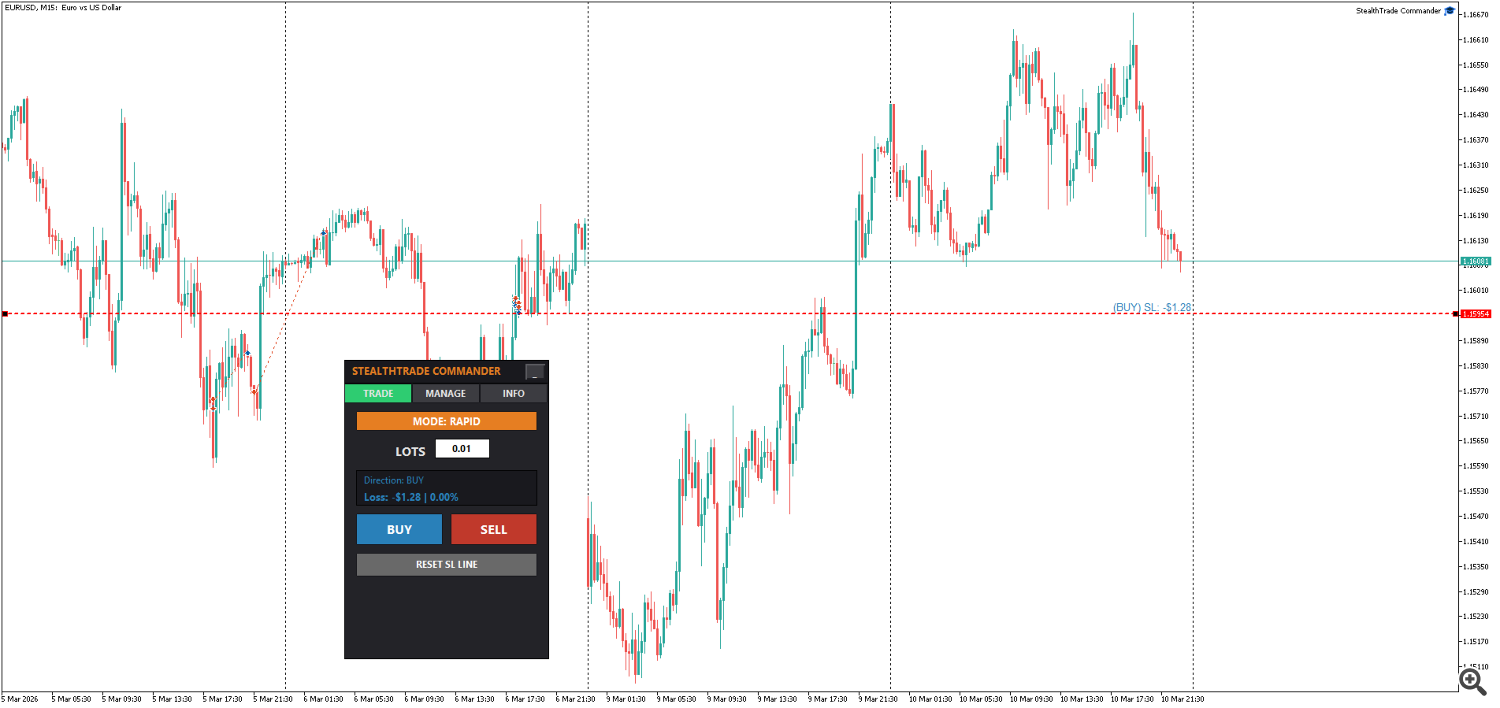The width and height of the screenshot is (1500, 708).
Task: Click the Loss: -$1.28 | 0.00% text
Action: [x=411, y=497]
